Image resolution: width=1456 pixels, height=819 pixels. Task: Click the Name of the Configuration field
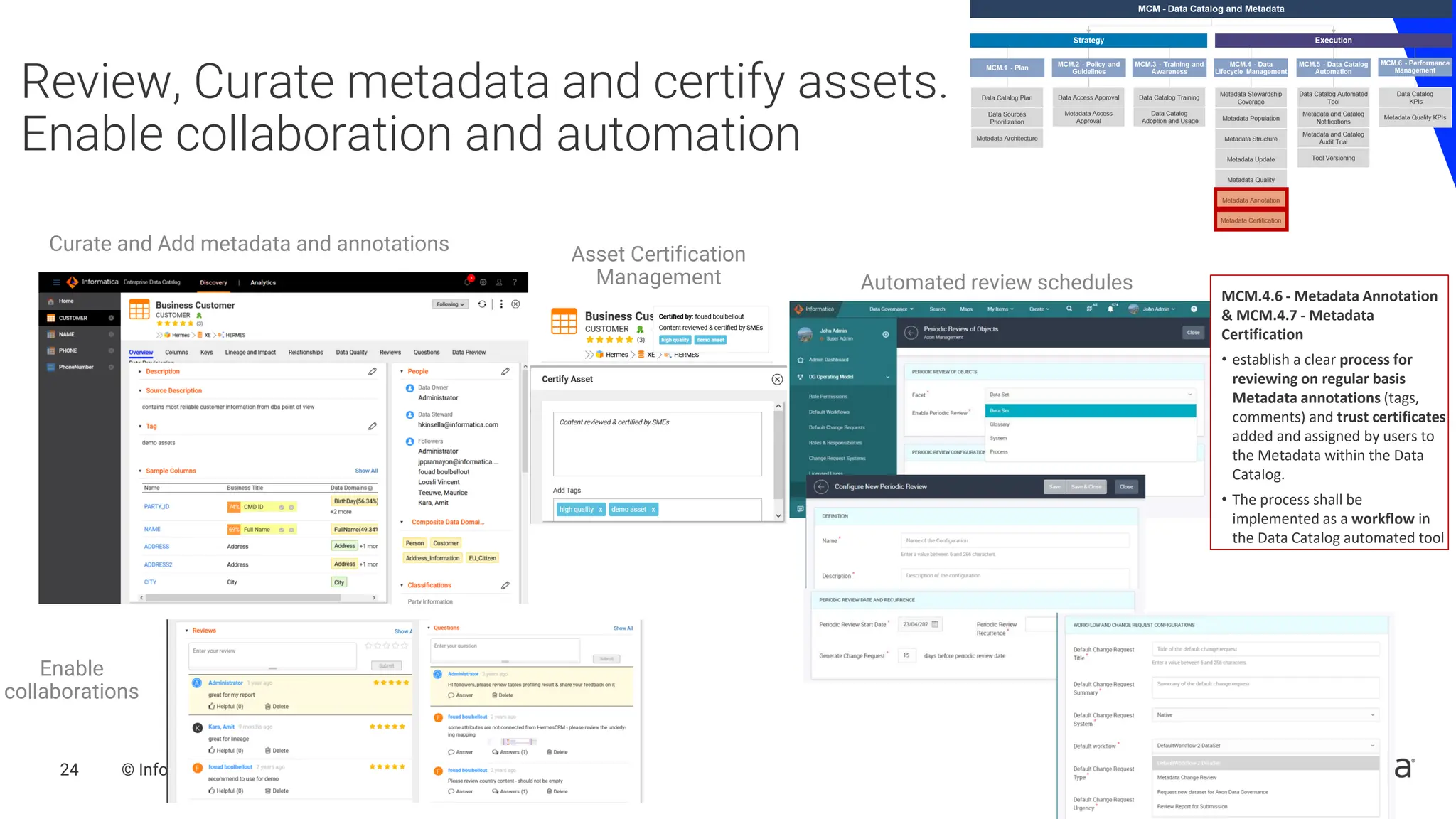1015,541
